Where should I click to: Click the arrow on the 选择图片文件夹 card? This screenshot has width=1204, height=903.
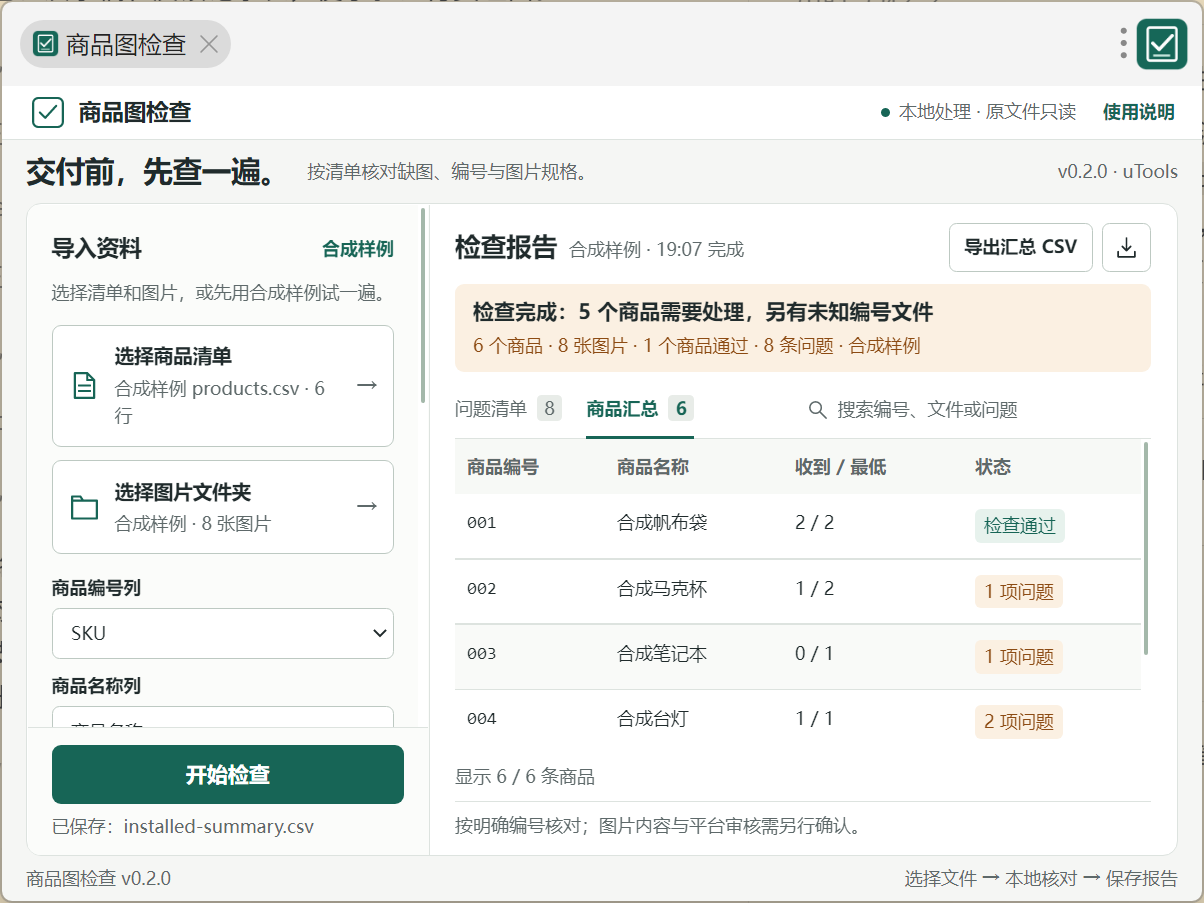tap(366, 506)
